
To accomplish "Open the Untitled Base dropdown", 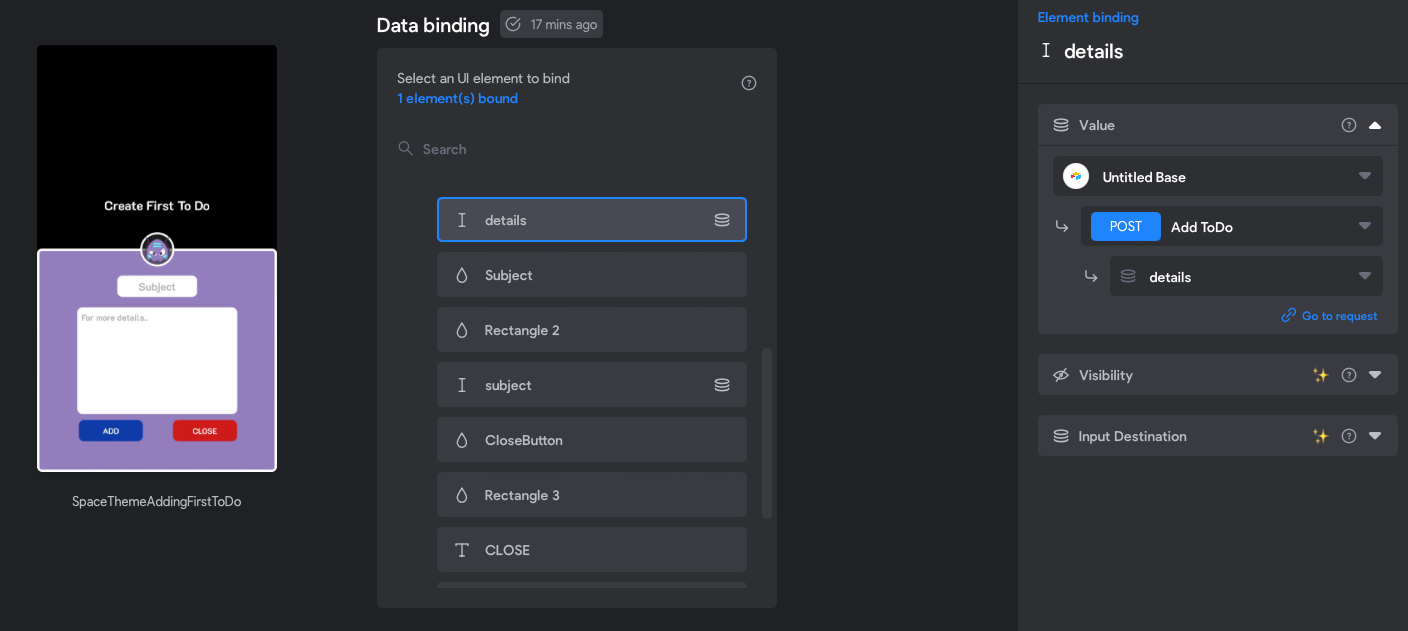I will tap(1218, 176).
